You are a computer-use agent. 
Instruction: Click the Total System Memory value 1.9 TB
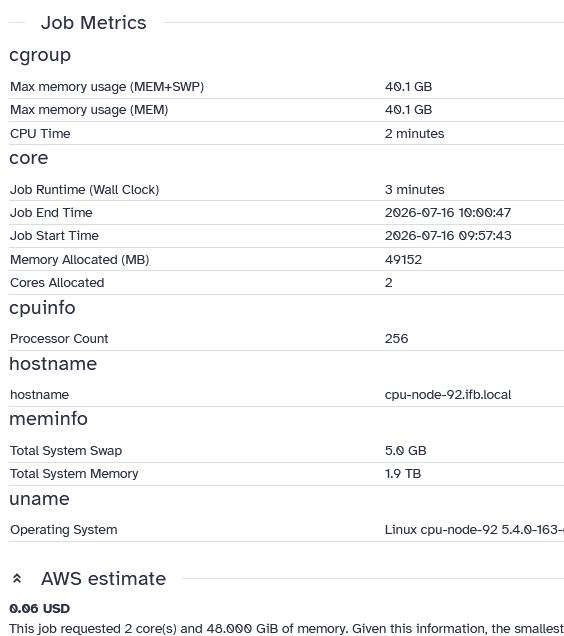tap(403, 474)
